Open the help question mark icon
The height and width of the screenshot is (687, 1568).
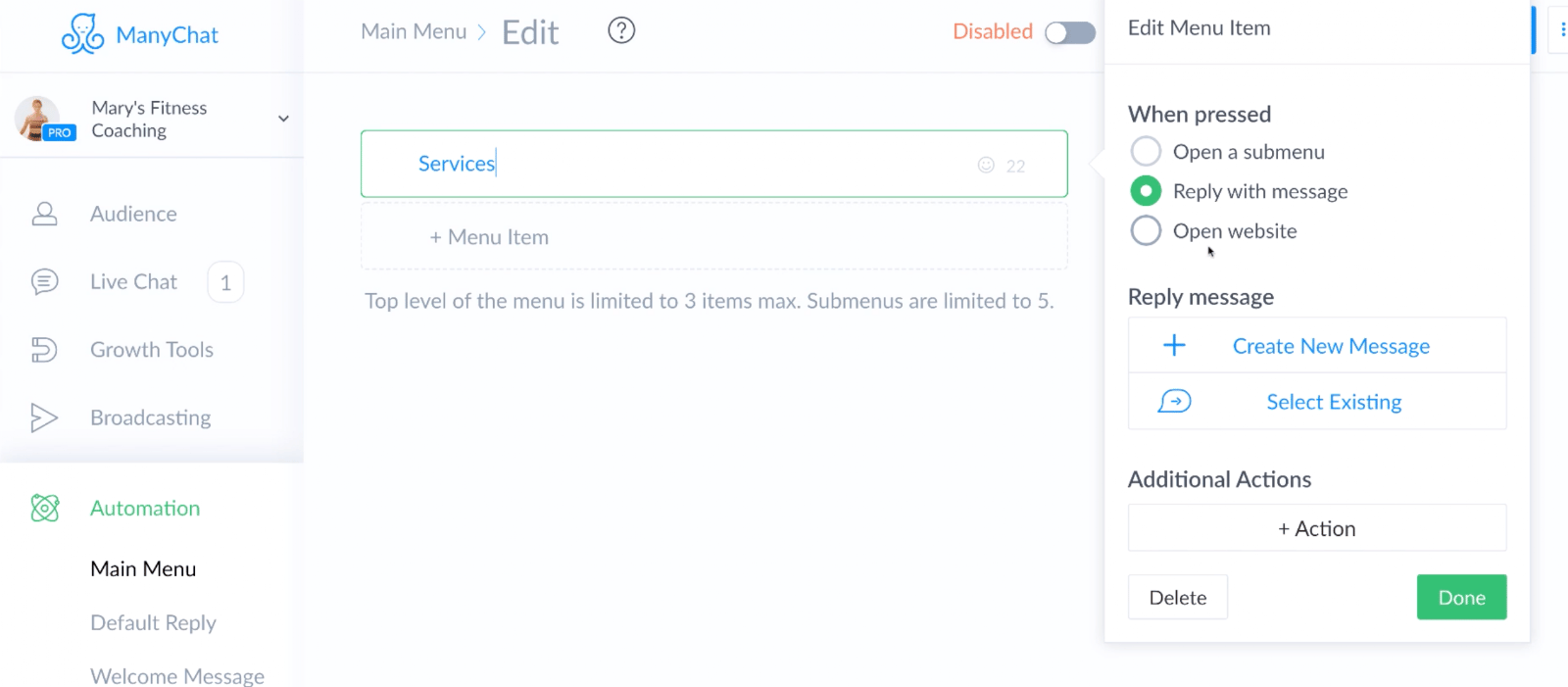coord(621,30)
